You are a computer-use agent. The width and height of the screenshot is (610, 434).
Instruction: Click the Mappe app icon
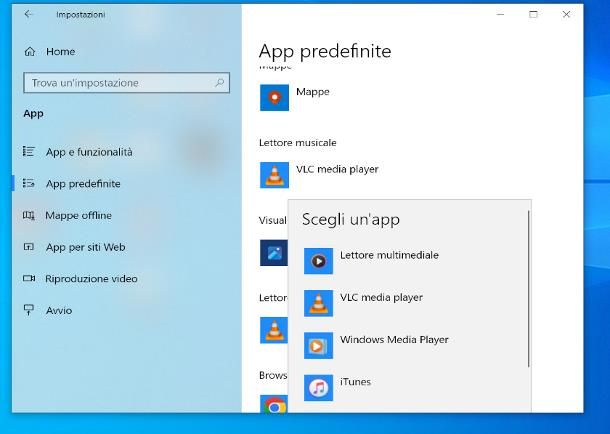274,97
